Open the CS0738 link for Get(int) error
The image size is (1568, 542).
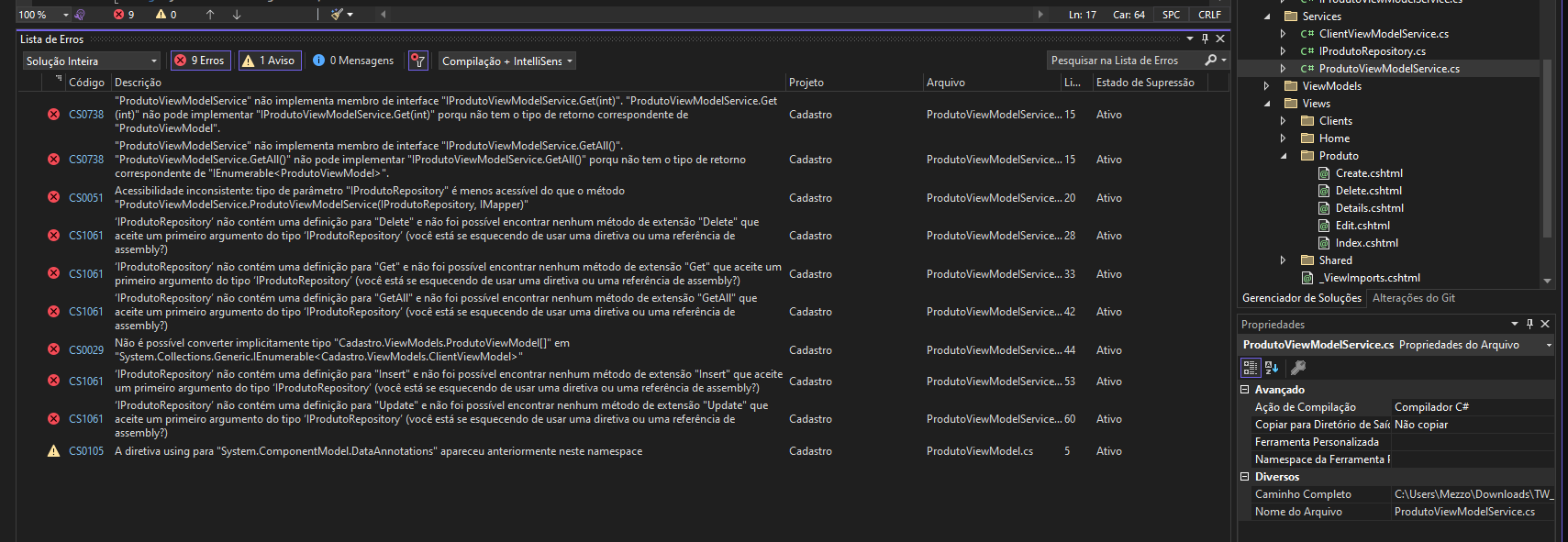click(86, 115)
